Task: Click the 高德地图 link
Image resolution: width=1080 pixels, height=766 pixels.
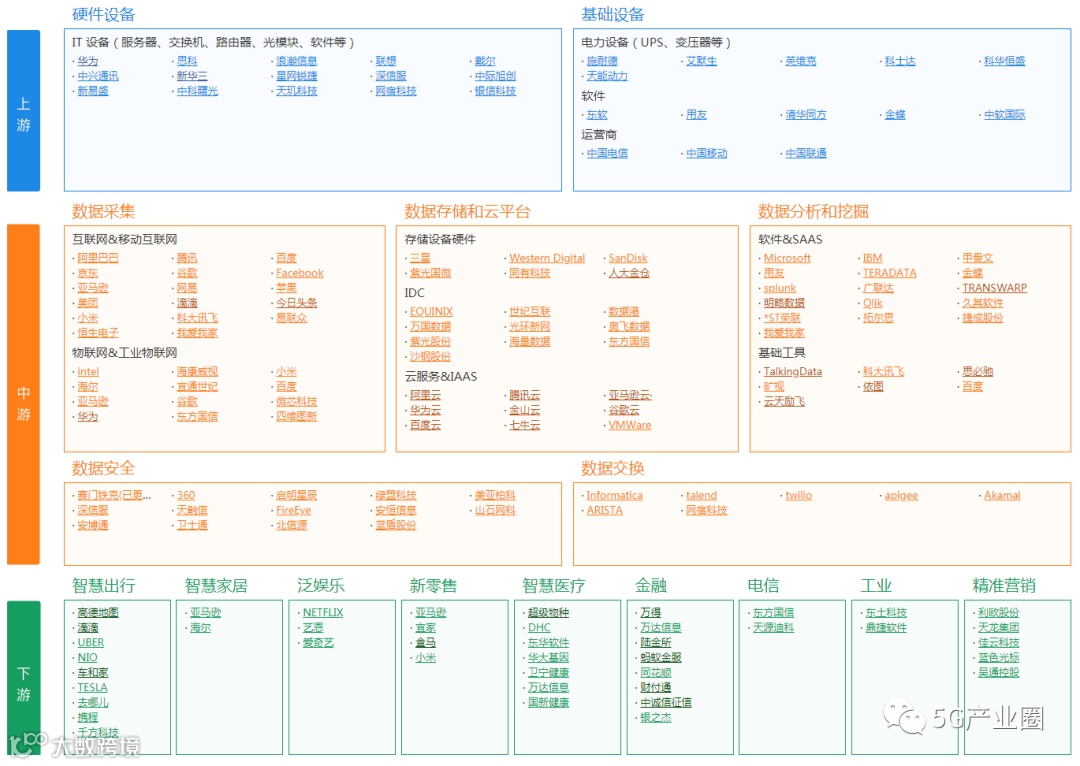Action: click(x=98, y=613)
